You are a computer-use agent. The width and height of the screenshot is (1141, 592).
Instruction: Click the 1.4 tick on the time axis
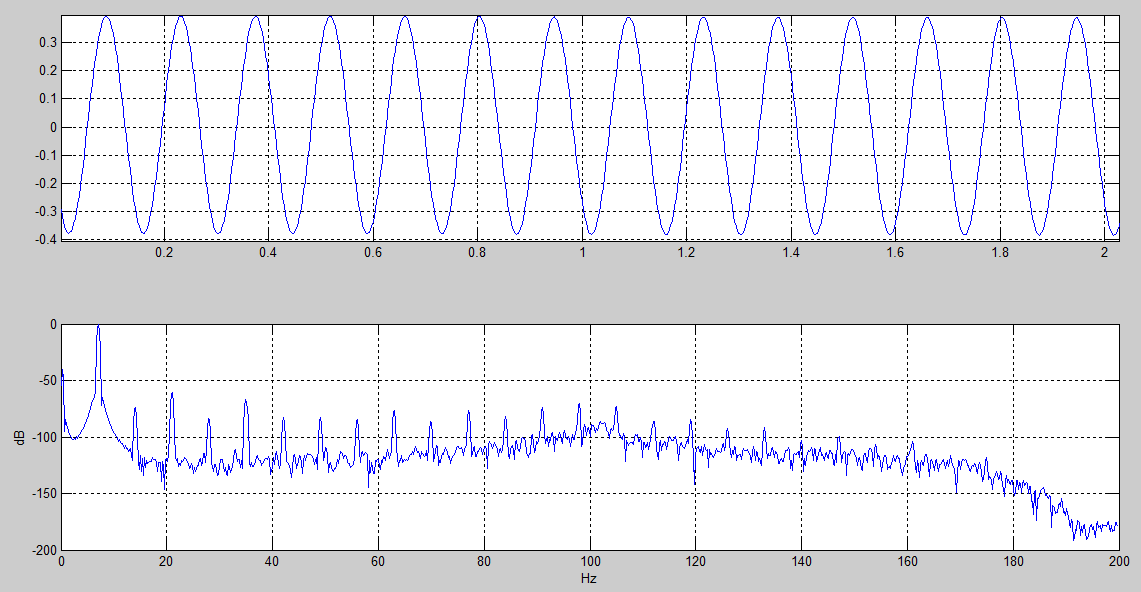click(x=791, y=252)
